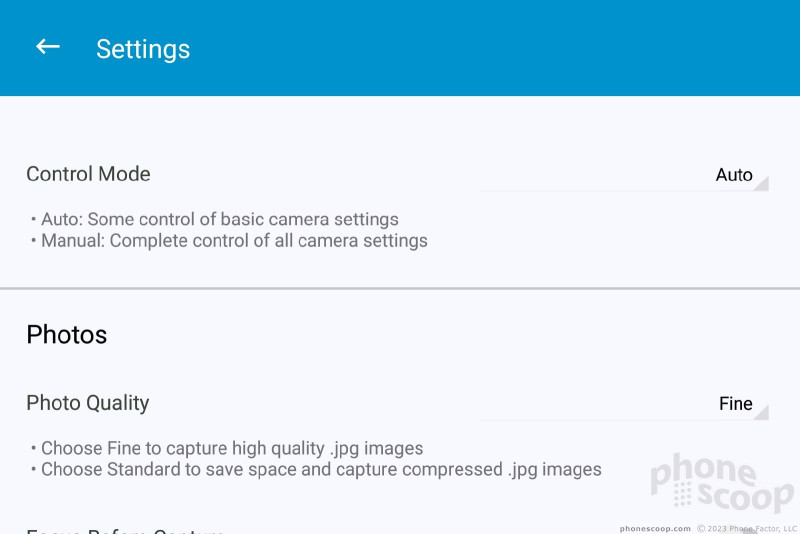
Task: Click the triangle indicator beside Fine
Action: [761, 412]
